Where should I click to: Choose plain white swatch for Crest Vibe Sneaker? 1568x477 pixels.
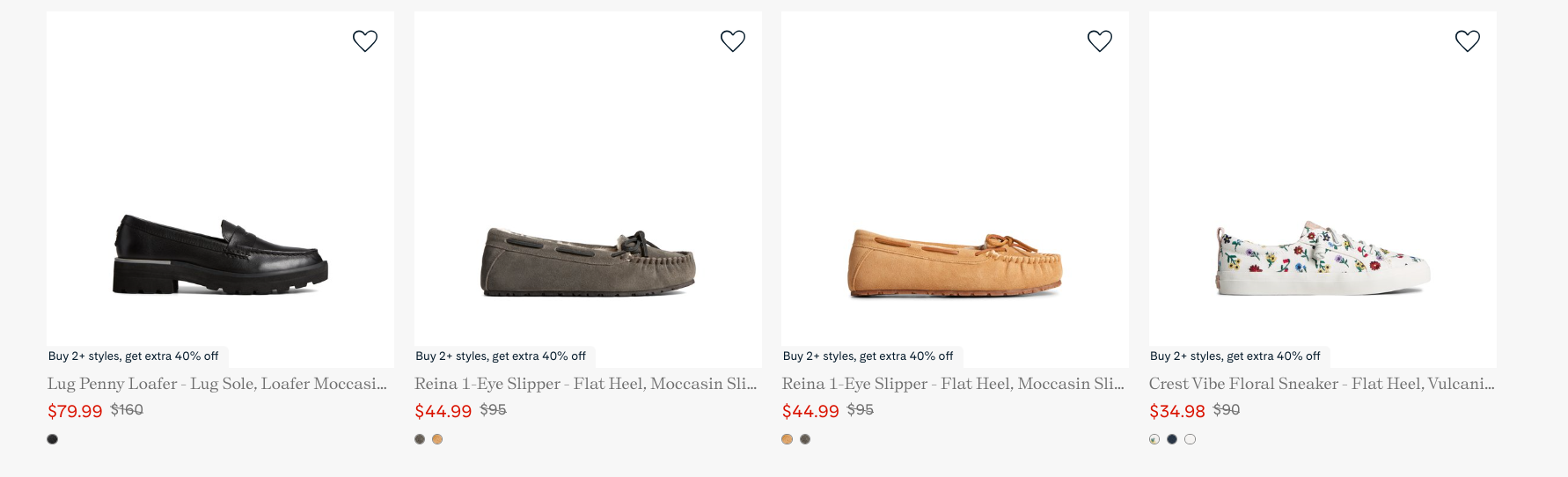[x=1191, y=439]
